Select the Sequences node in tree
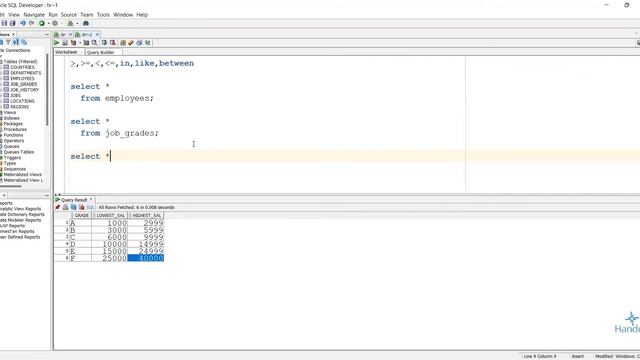 coord(15,169)
